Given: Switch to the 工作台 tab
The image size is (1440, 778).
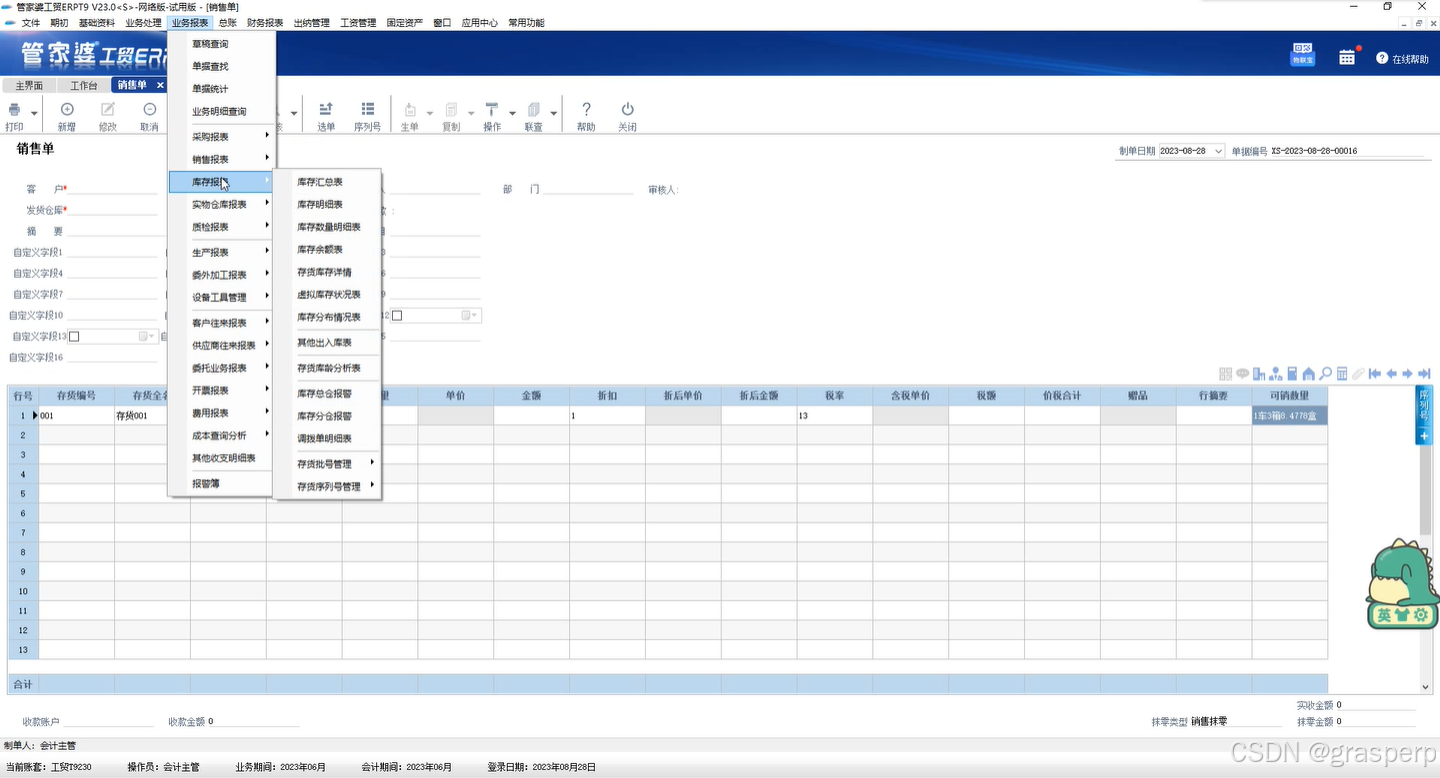Looking at the screenshot, I should pos(84,85).
